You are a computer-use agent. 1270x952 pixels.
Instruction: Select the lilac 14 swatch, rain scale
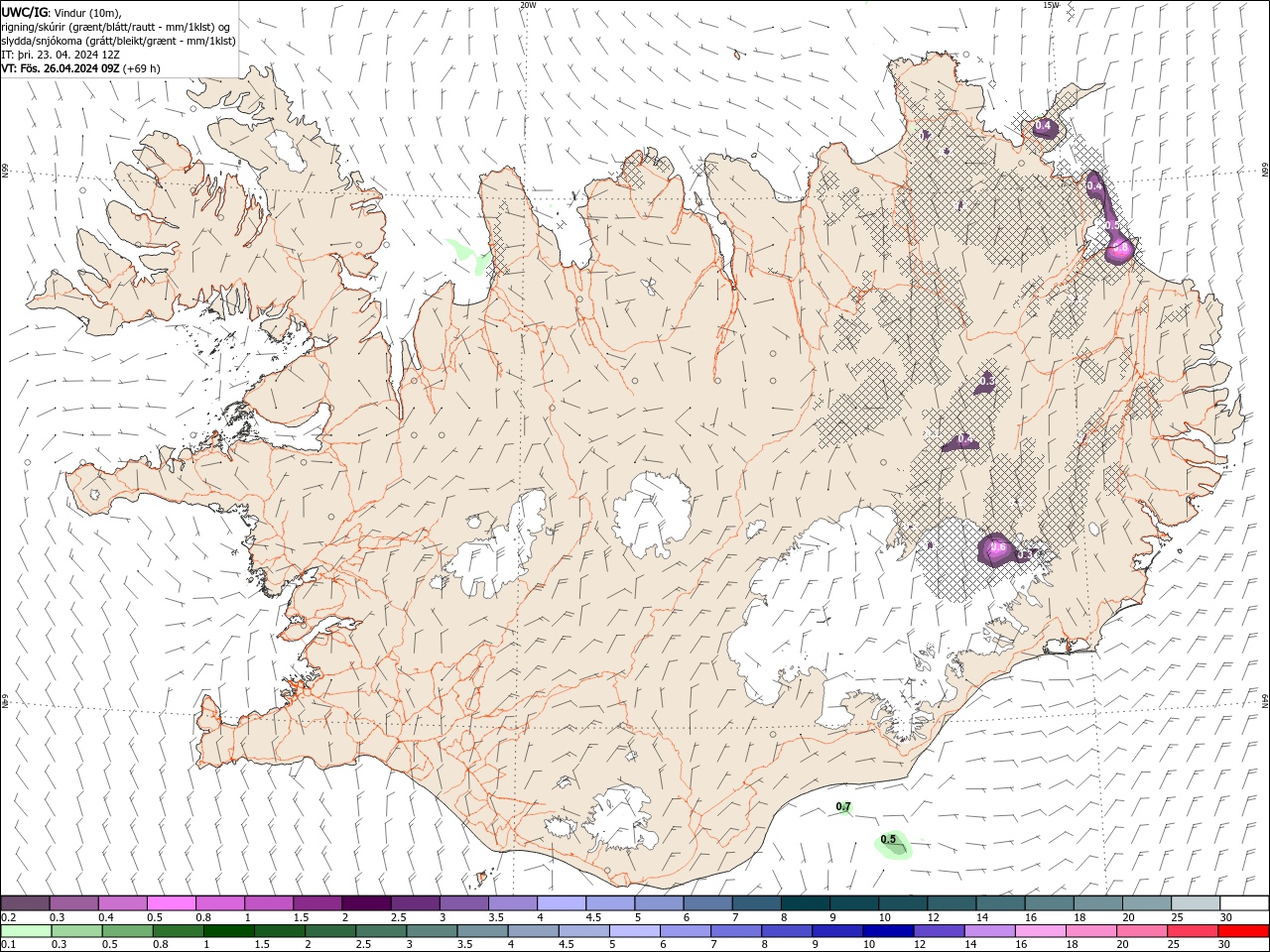(x=989, y=931)
